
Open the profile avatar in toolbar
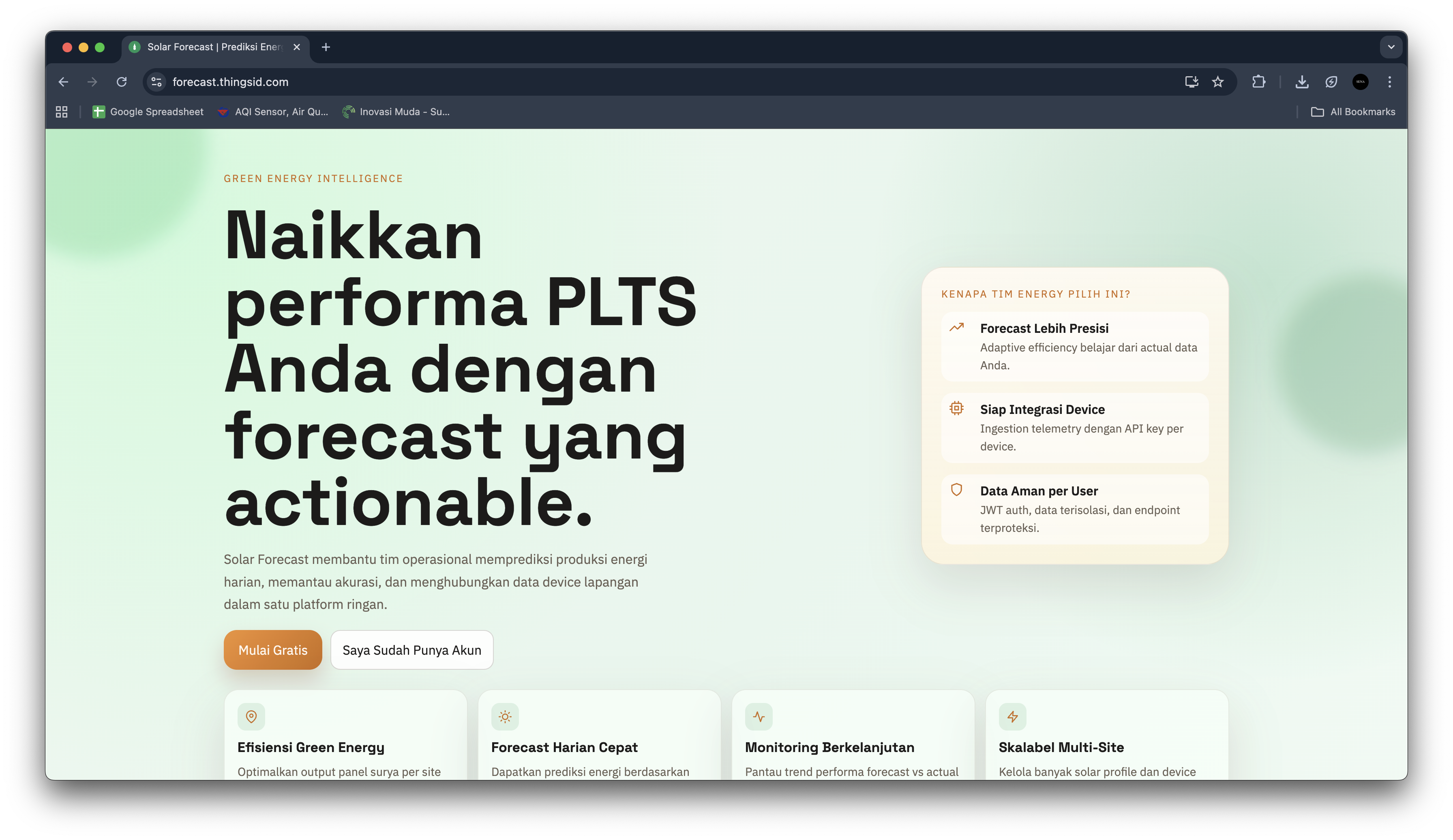click(x=1360, y=82)
